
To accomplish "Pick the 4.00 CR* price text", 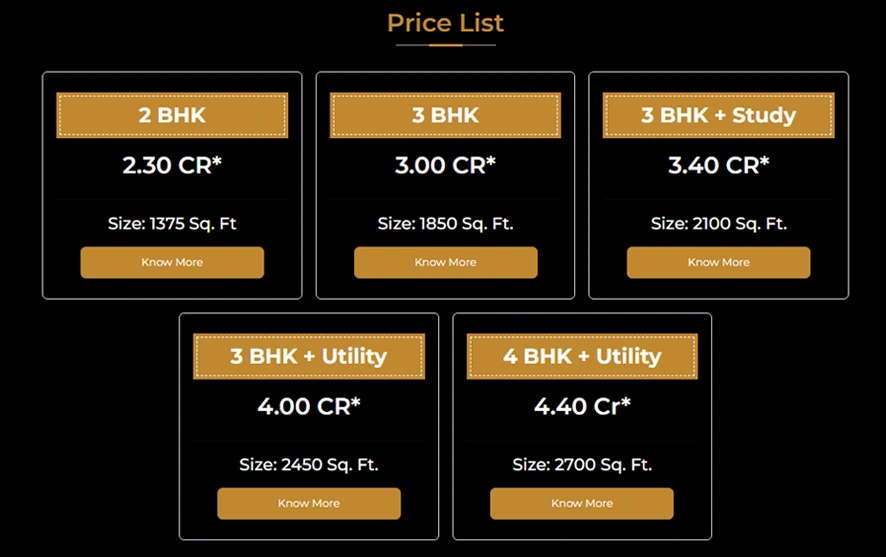I will pos(308,407).
